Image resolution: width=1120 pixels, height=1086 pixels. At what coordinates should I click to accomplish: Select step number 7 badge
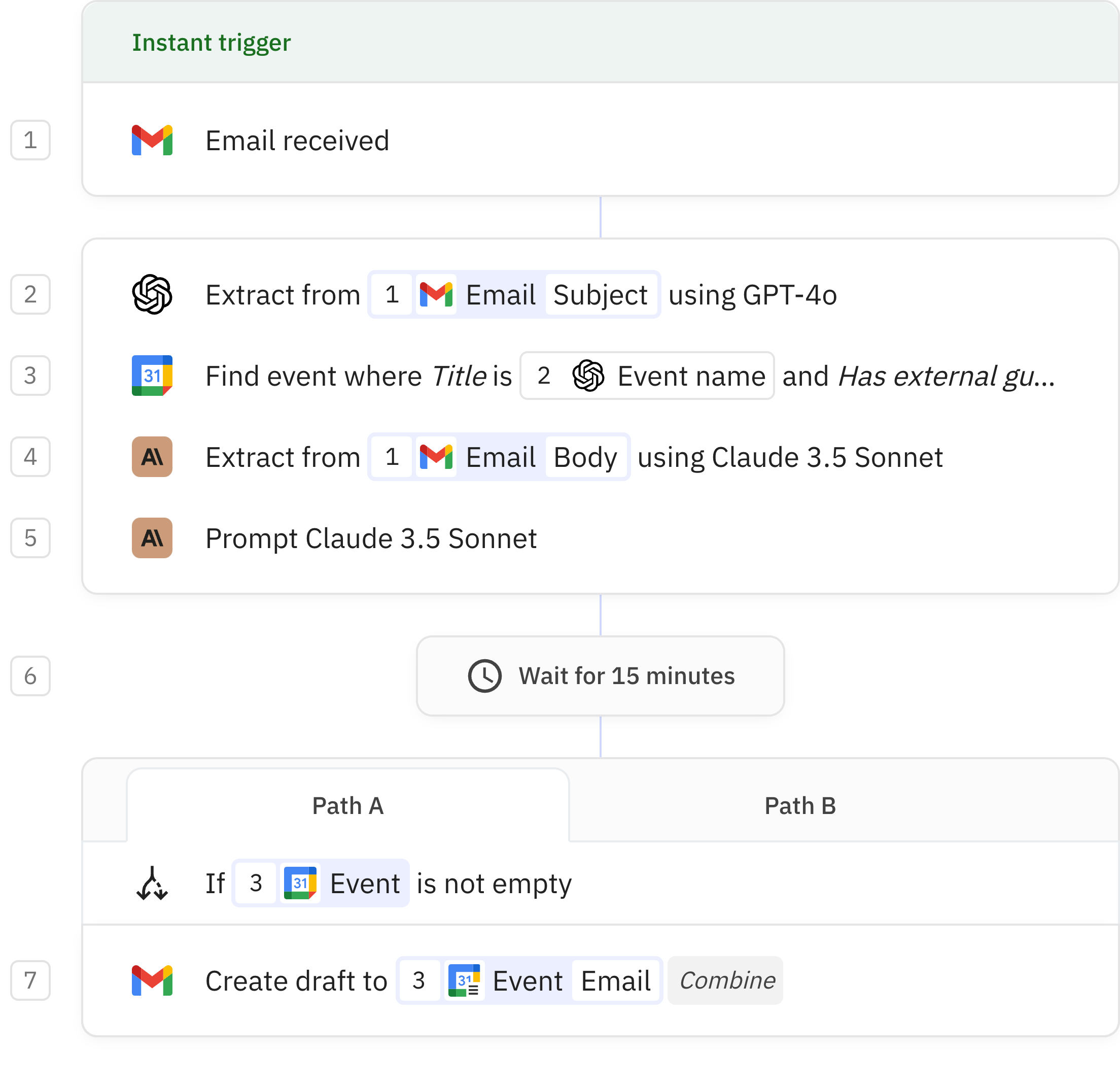(30, 980)
